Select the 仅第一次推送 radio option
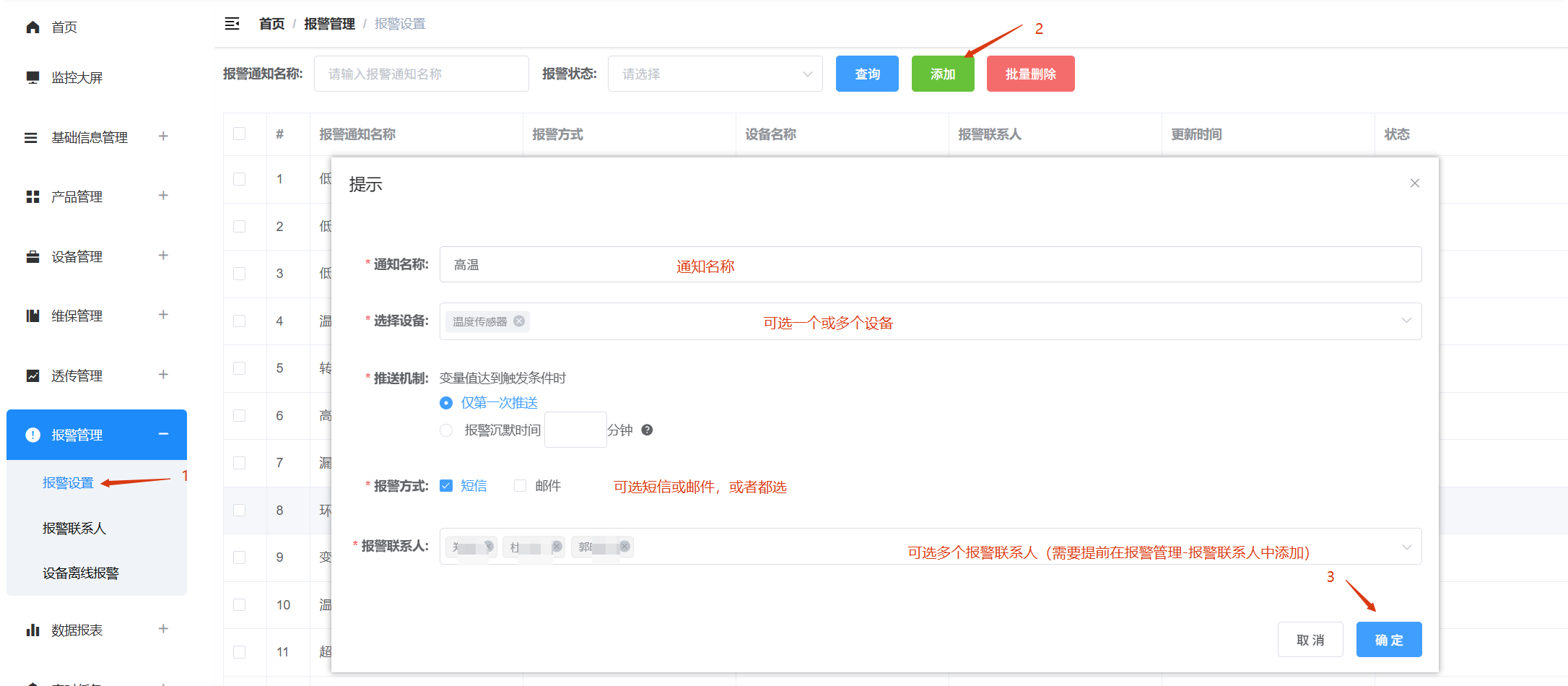1568x686 pixels. tap(446, 403)
